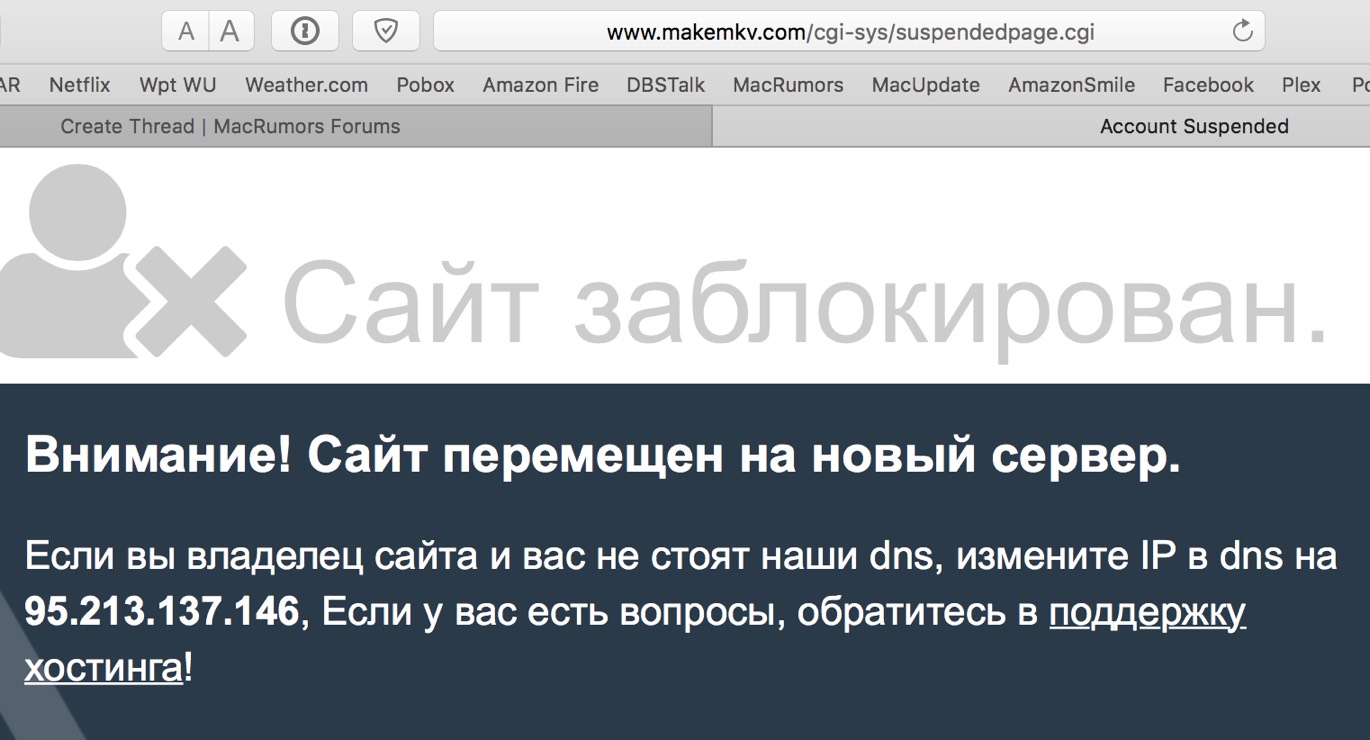Open the Weather.com bookmark
Viewport: 1370px width, 740px height.
306,85
